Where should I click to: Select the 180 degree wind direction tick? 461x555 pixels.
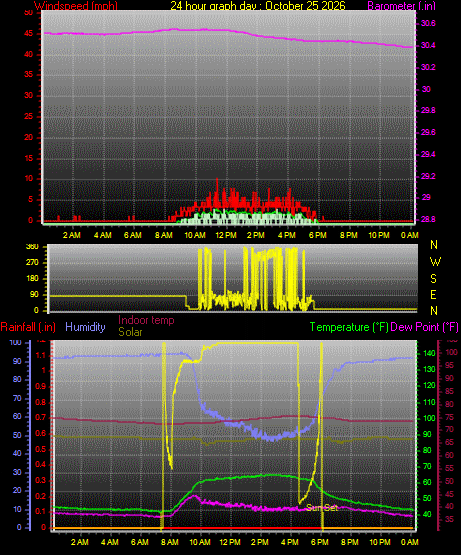32,279
